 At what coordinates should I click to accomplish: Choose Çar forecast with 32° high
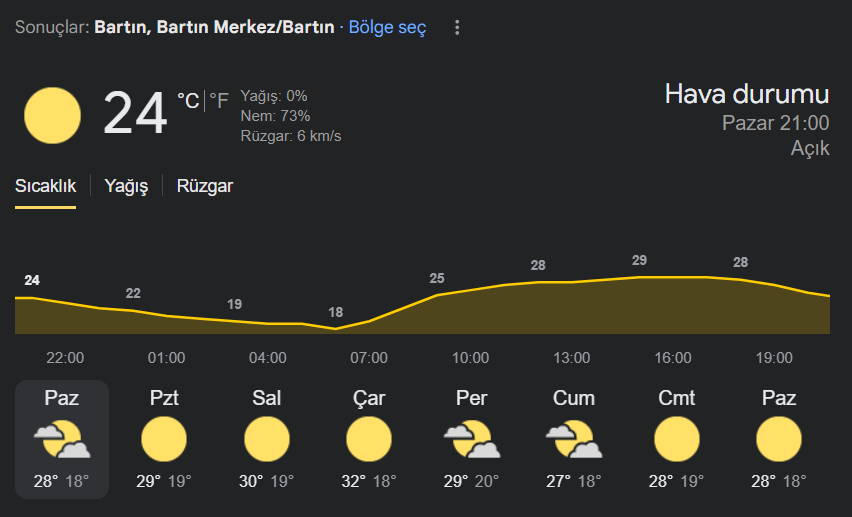[369, 439]
